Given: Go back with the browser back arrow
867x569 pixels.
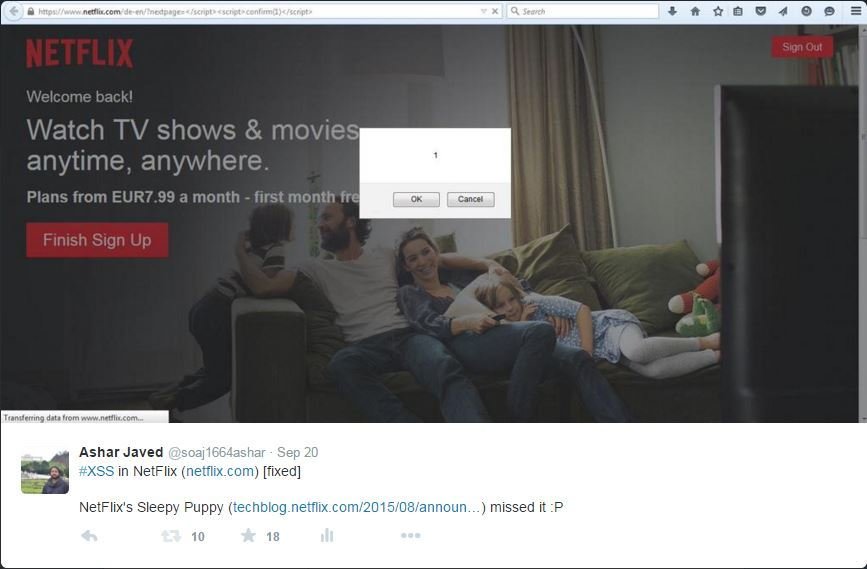Looking at the screenshot, I should [x=13, y=11].
